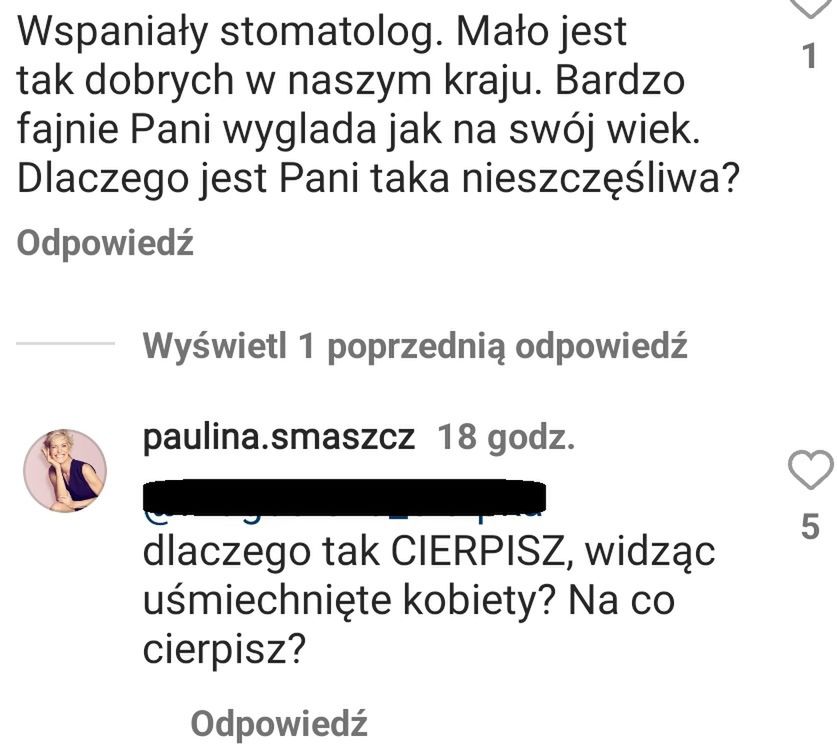
Task: Open the paulina.smaszcz username link
Action: 279,437
